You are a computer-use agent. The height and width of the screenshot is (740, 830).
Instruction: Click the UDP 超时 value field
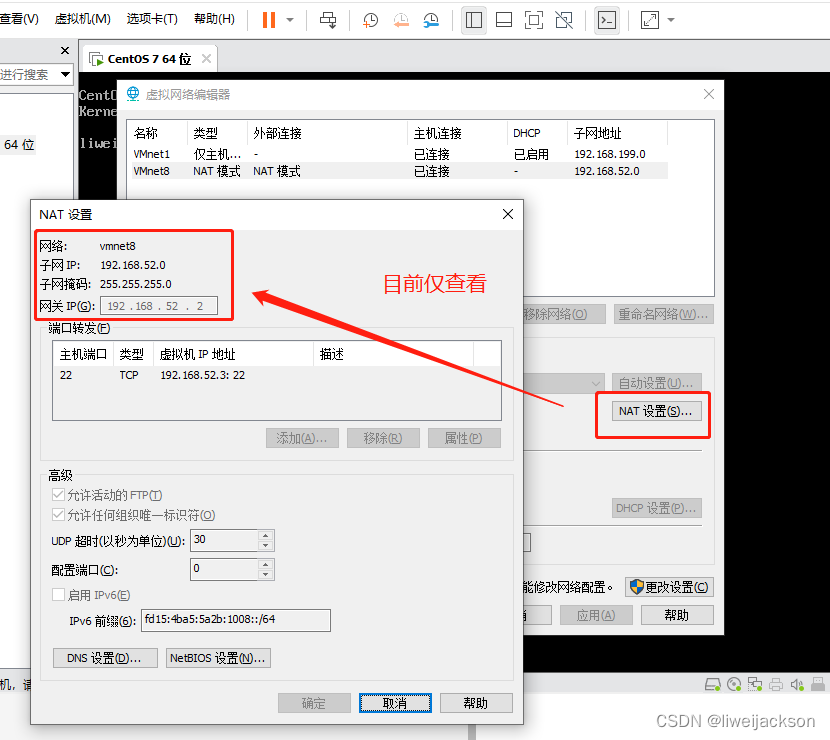pos(224,540)
